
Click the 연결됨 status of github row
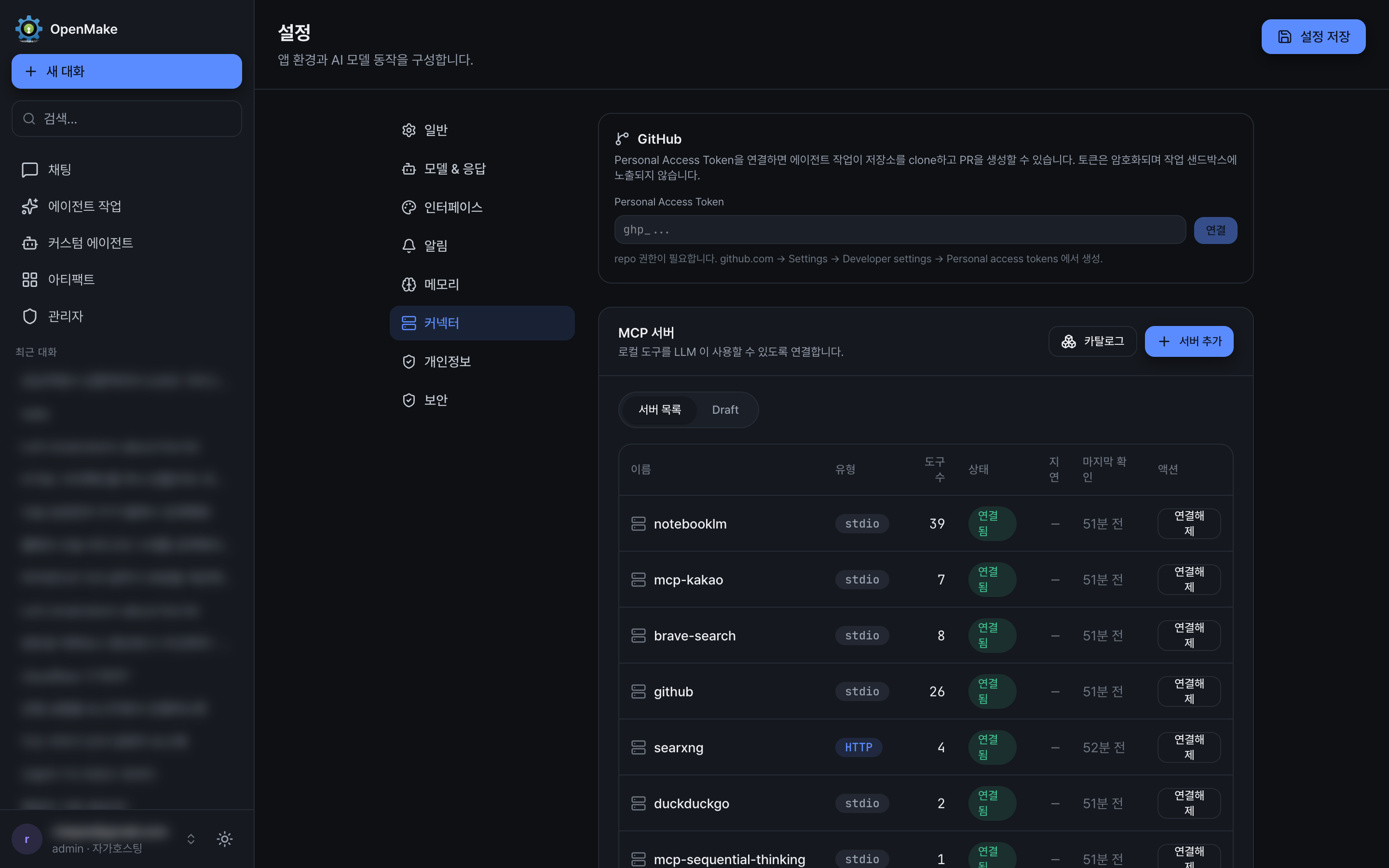pos(992,691)
